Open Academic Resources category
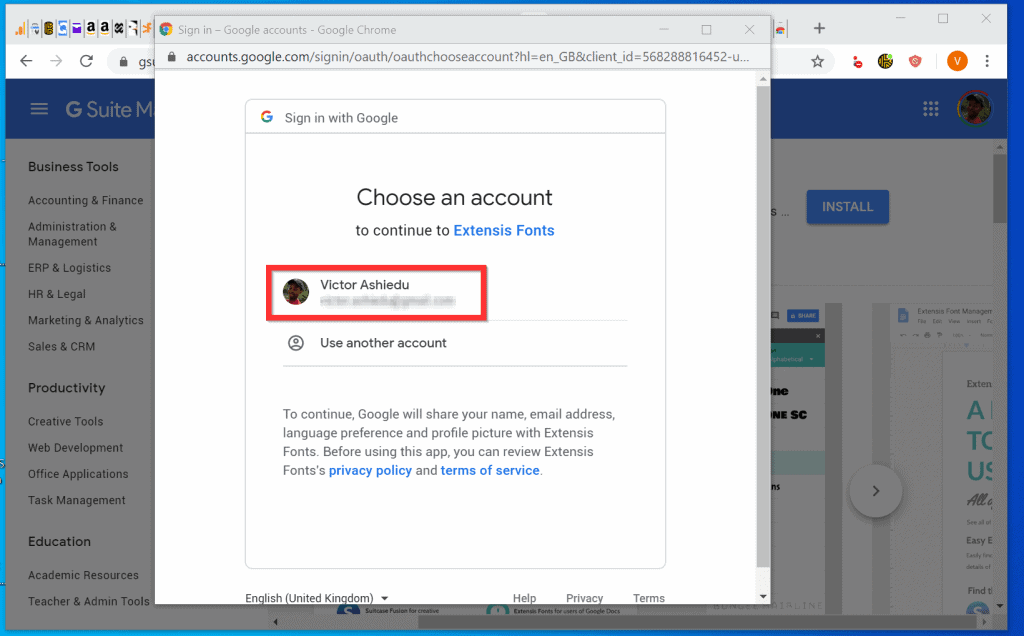 click(x=83, y=575)
